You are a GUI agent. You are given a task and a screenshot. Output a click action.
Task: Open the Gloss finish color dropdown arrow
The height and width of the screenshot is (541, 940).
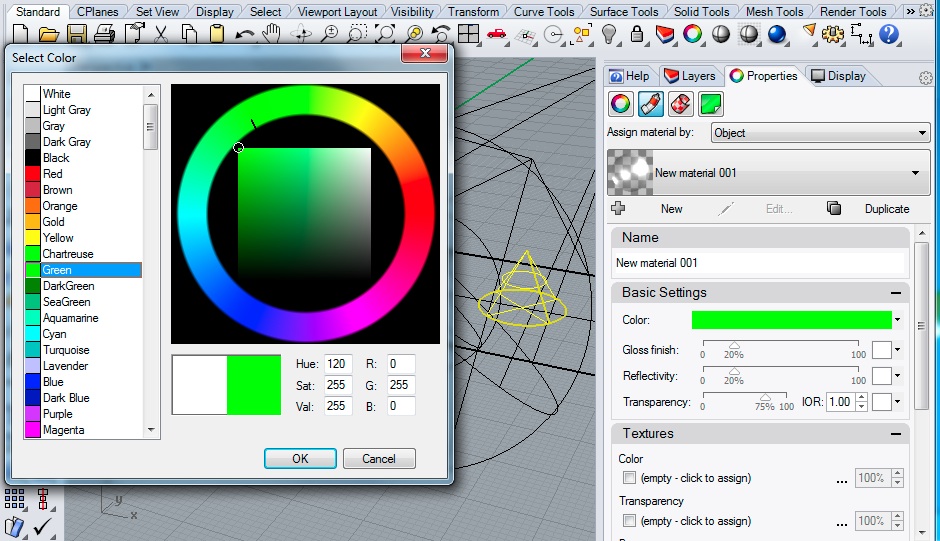pyautogui.click(x=897, y=350)
